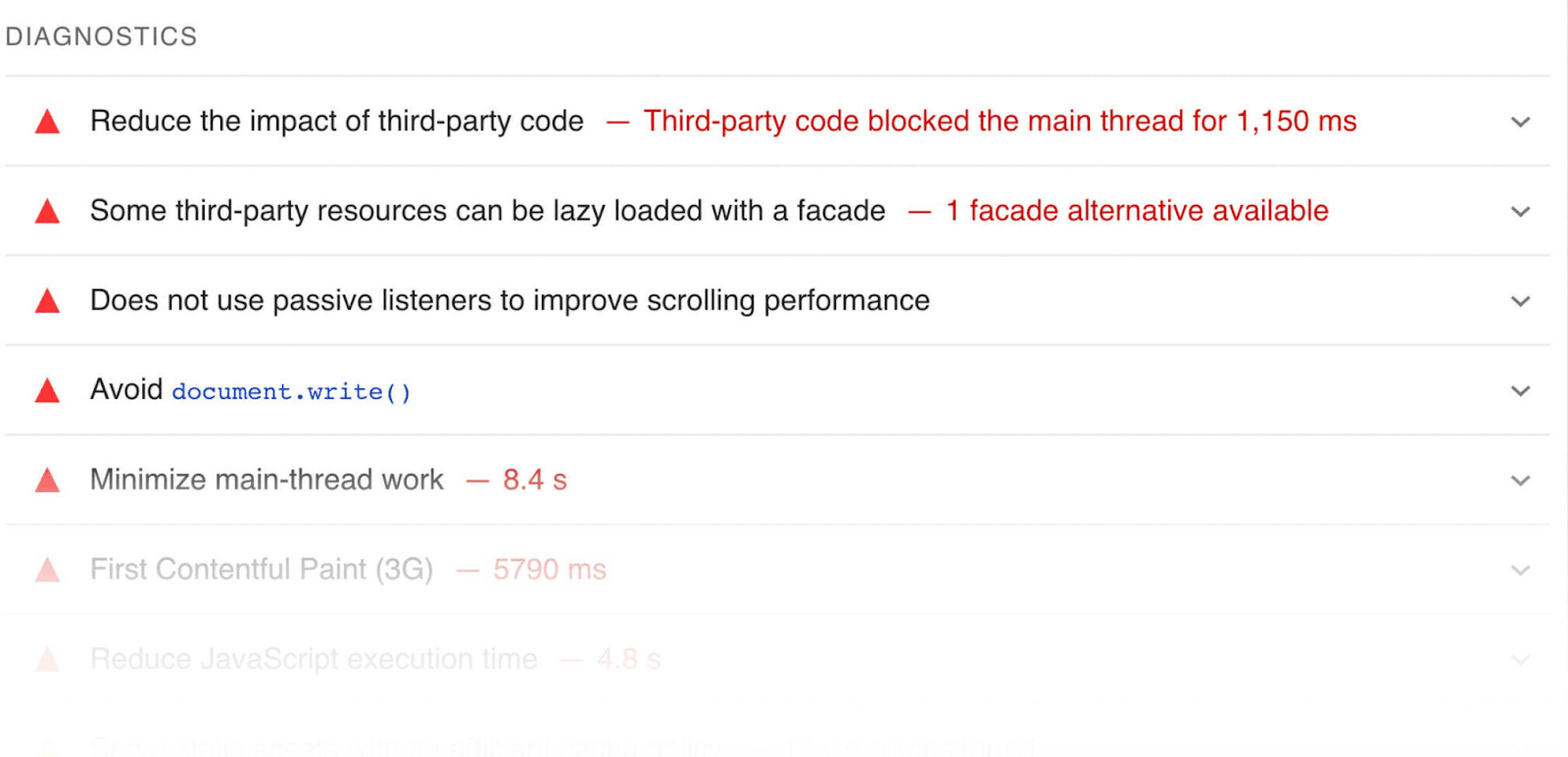Click 'Some third-party resources can be lazy loaded' title

point(487,211)
